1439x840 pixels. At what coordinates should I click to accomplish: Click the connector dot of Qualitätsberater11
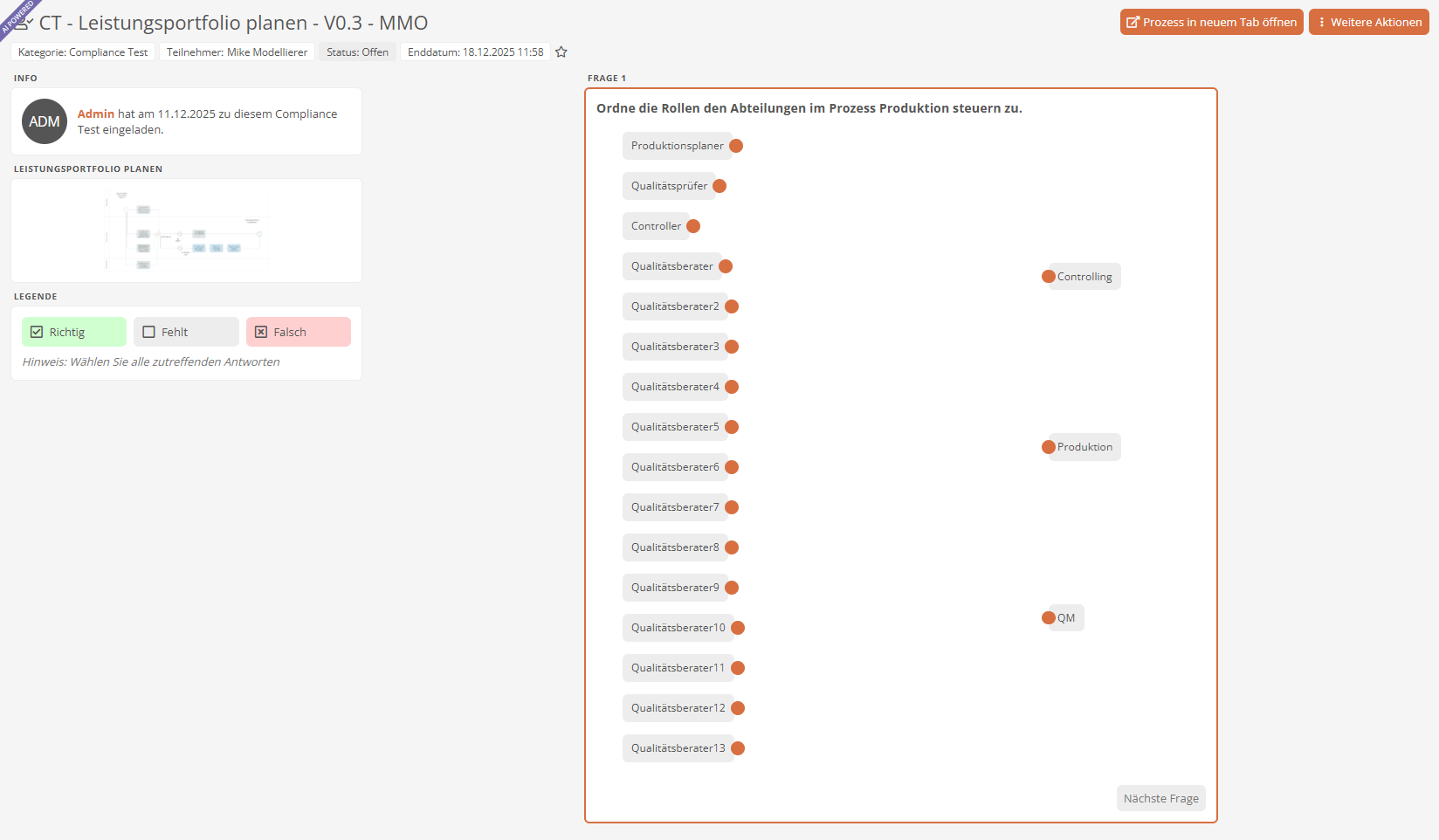point(738,668)
